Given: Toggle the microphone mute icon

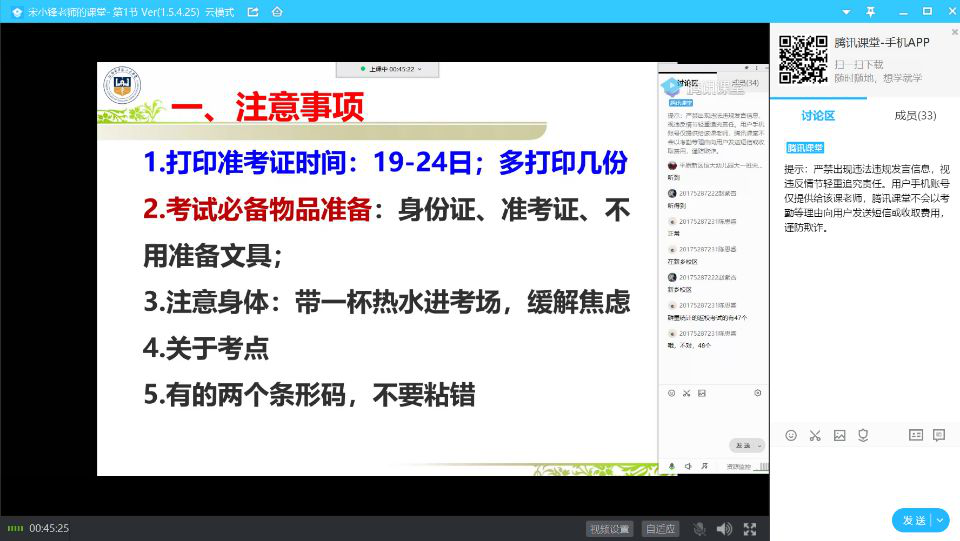Looking at the screenshot, I should click(699, 528).
